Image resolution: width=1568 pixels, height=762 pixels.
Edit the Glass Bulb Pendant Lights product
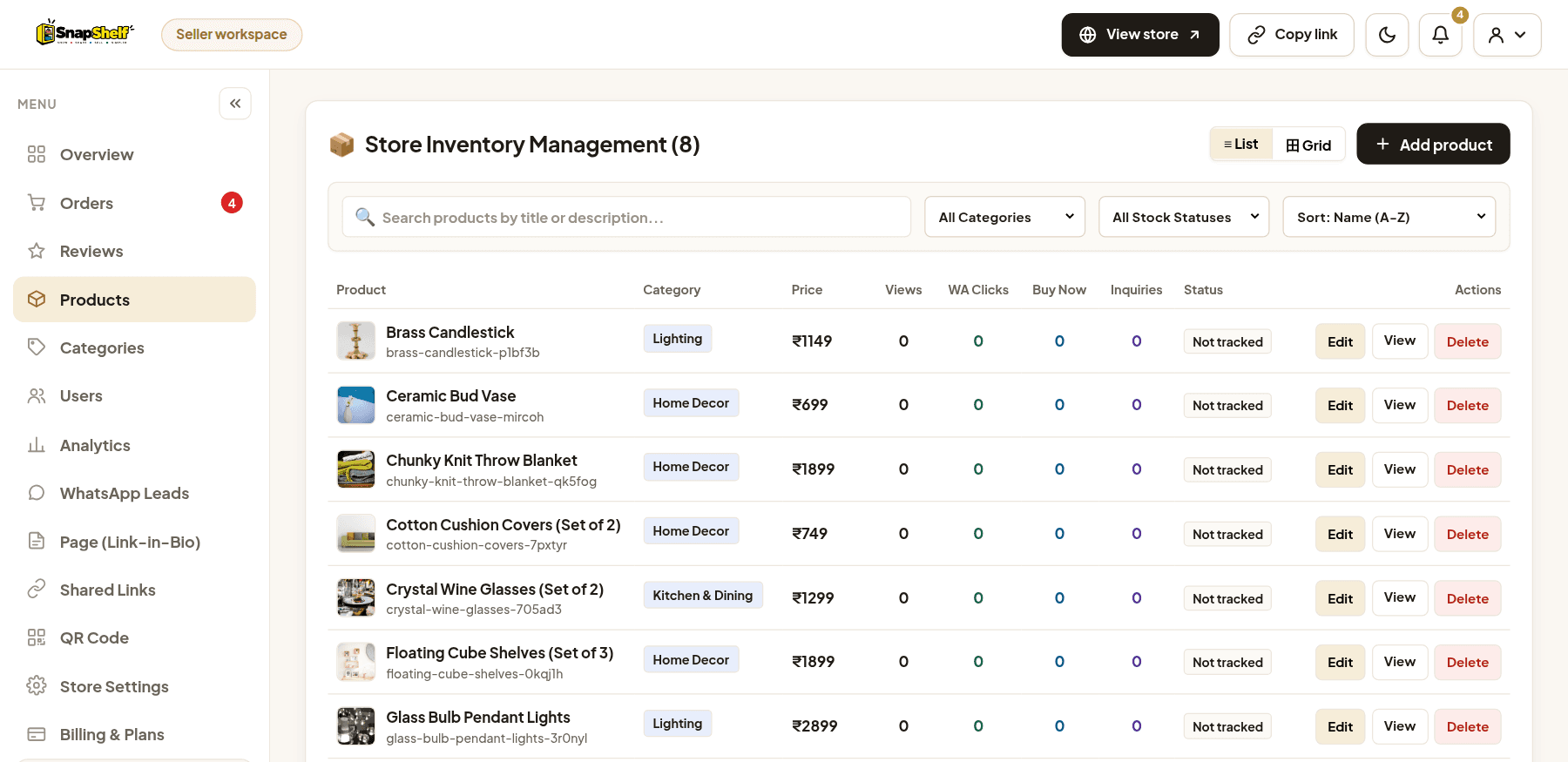[x=1340, y=726]
